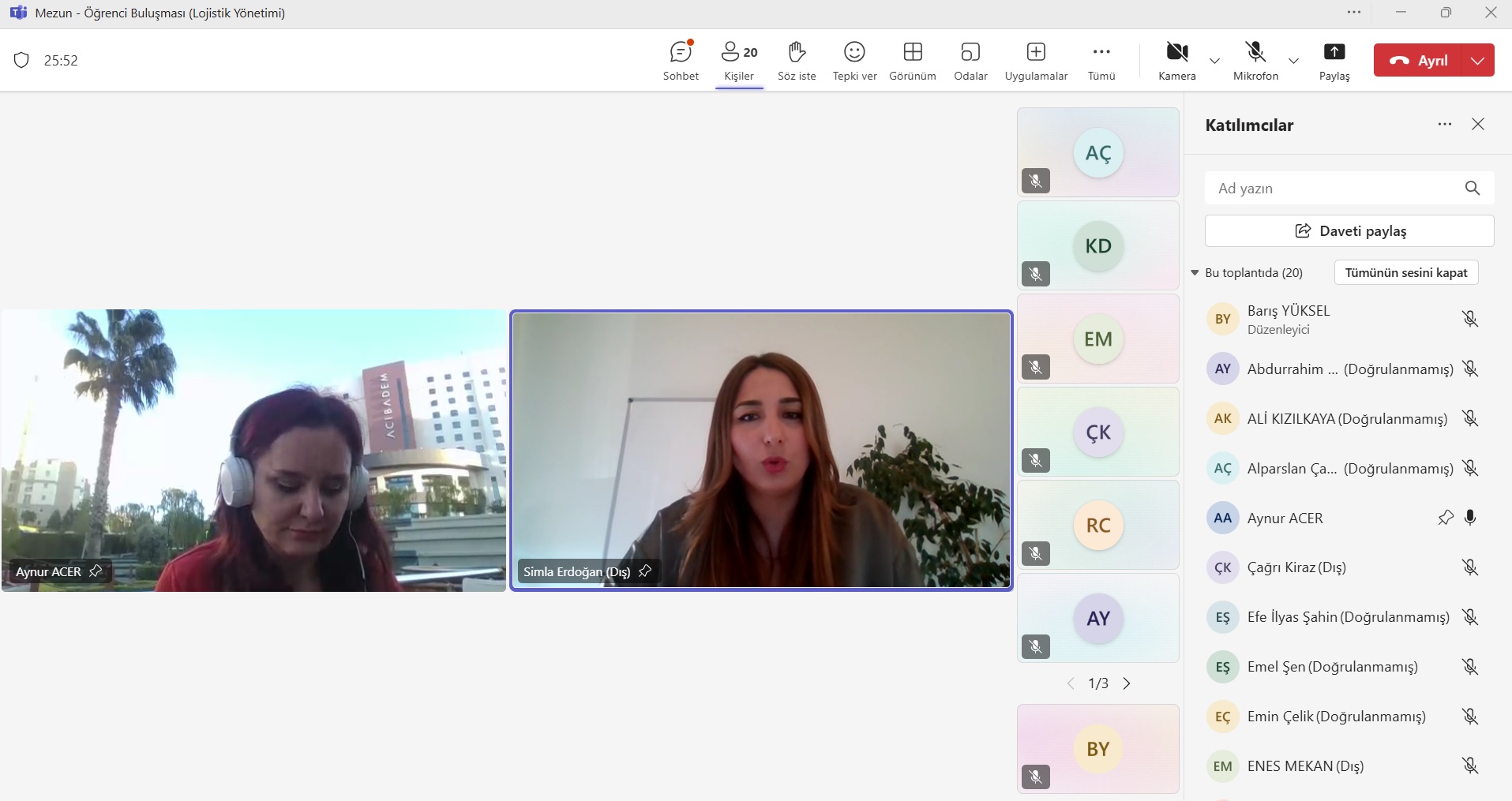Toggle mic icon for Efe İlyas Şahin
The image size is (1512, 801).
pyautogui.click(x=1470, y=617)
